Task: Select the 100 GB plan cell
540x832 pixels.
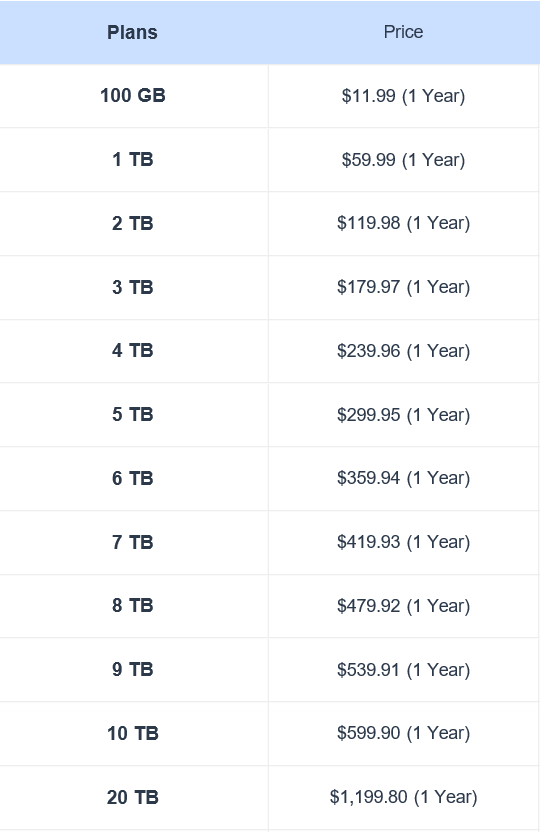Action: 133,96
